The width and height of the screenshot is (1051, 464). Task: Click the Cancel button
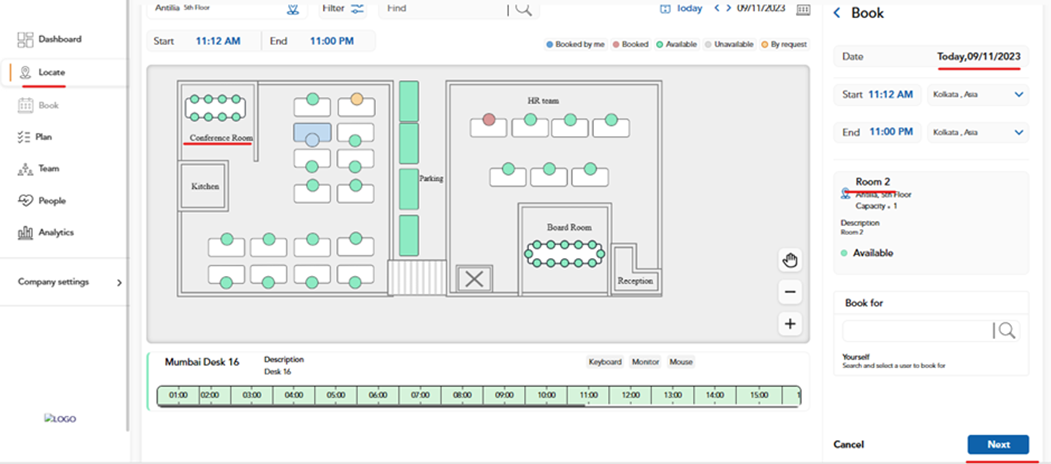[849, 445]
